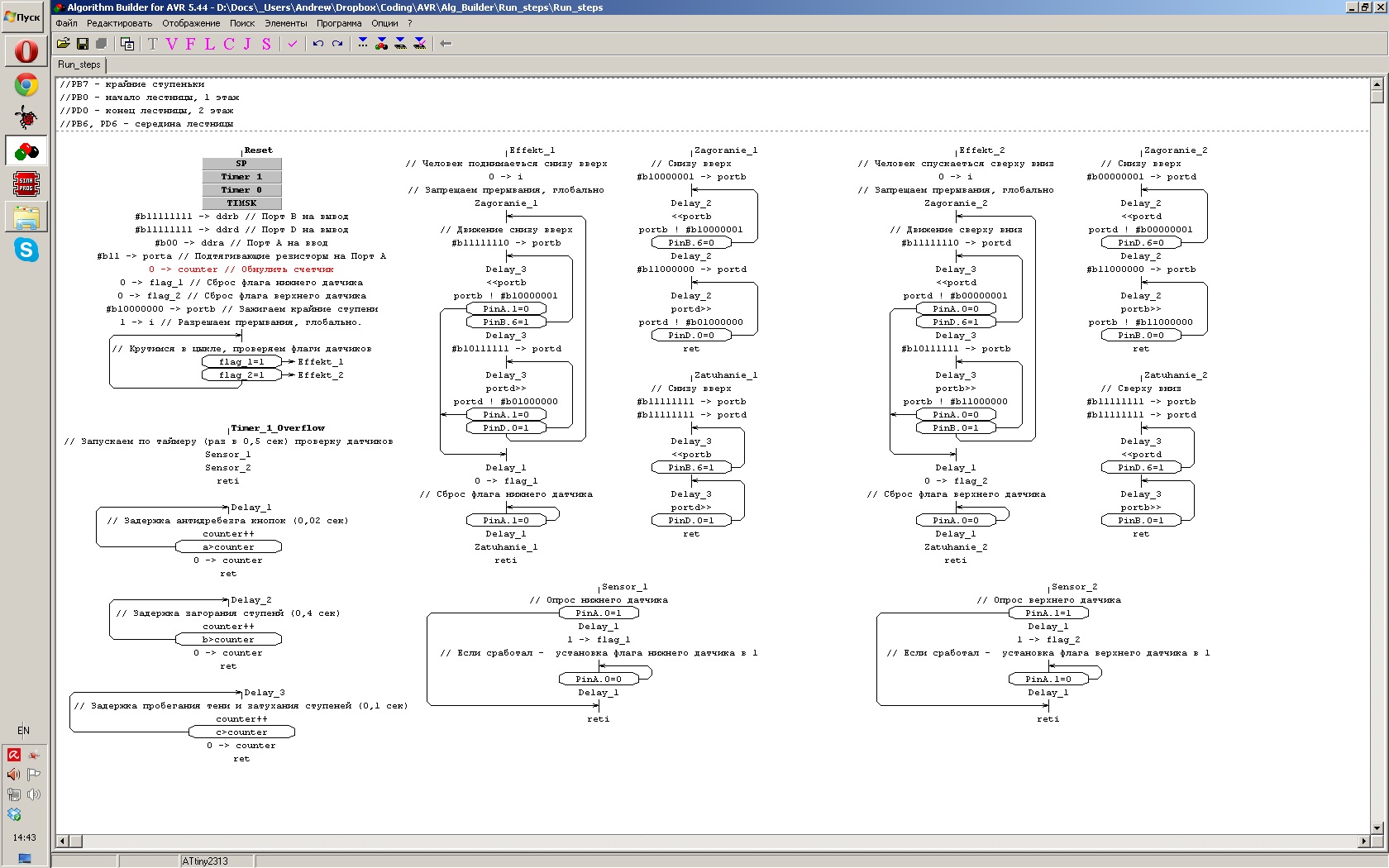Image resolution: width=1389 pixels, height=868 pixels.
Task: Click the '//PB7 - крайние ступеньки' comment line
Action: point(132,84)
